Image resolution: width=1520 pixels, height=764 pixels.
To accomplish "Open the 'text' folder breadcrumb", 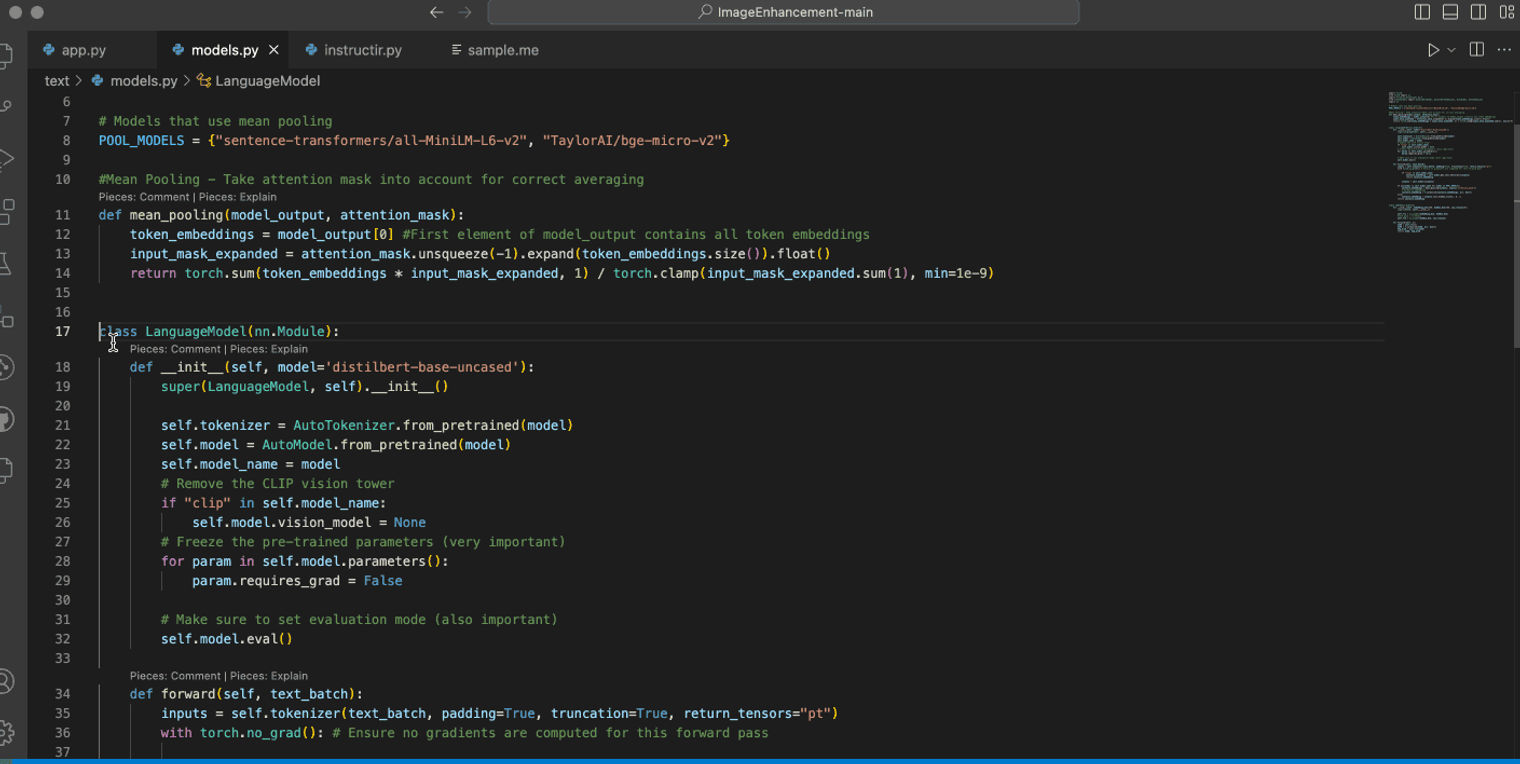I will [x=57, y=81].
